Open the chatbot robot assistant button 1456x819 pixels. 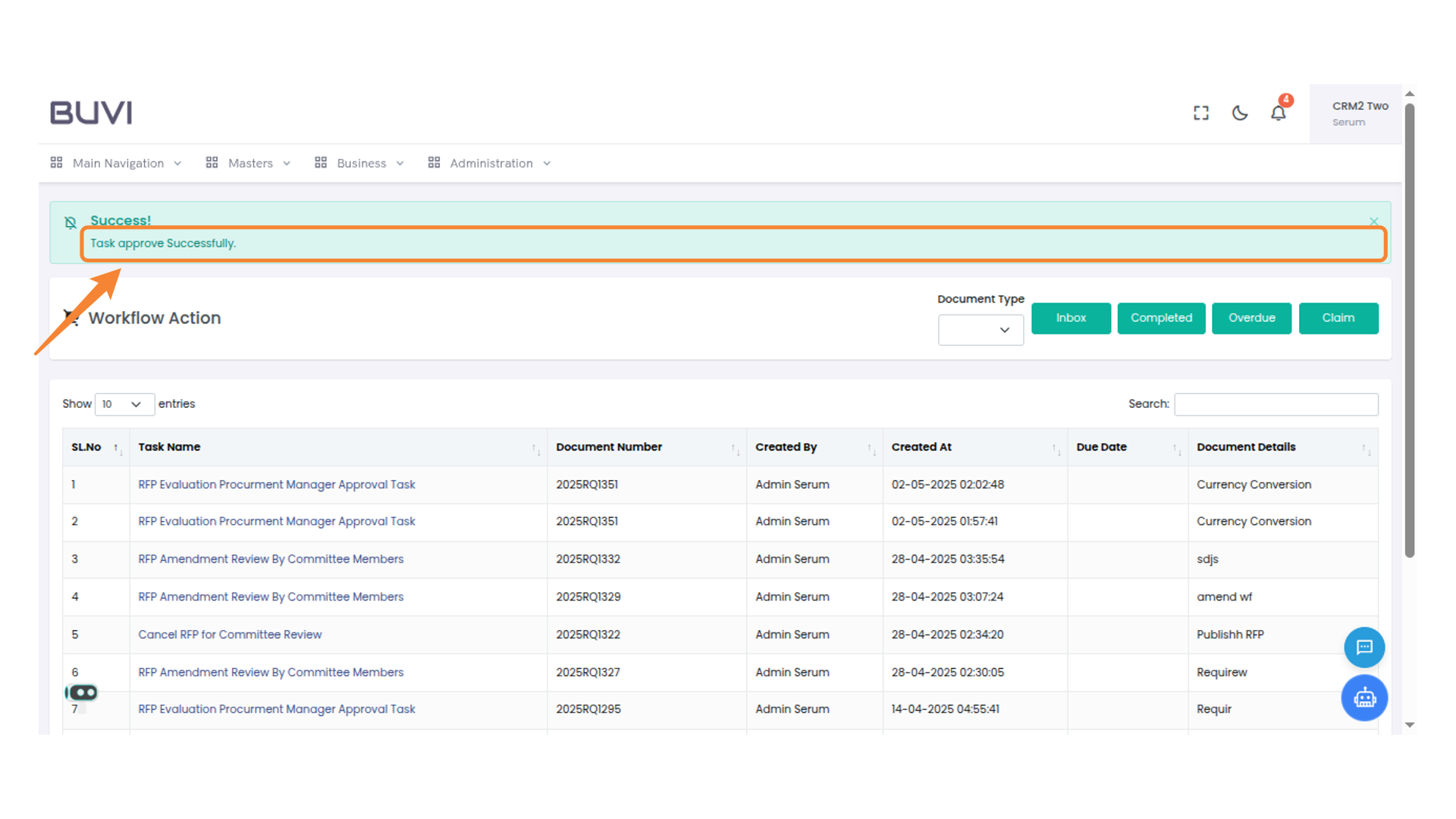1364,698
